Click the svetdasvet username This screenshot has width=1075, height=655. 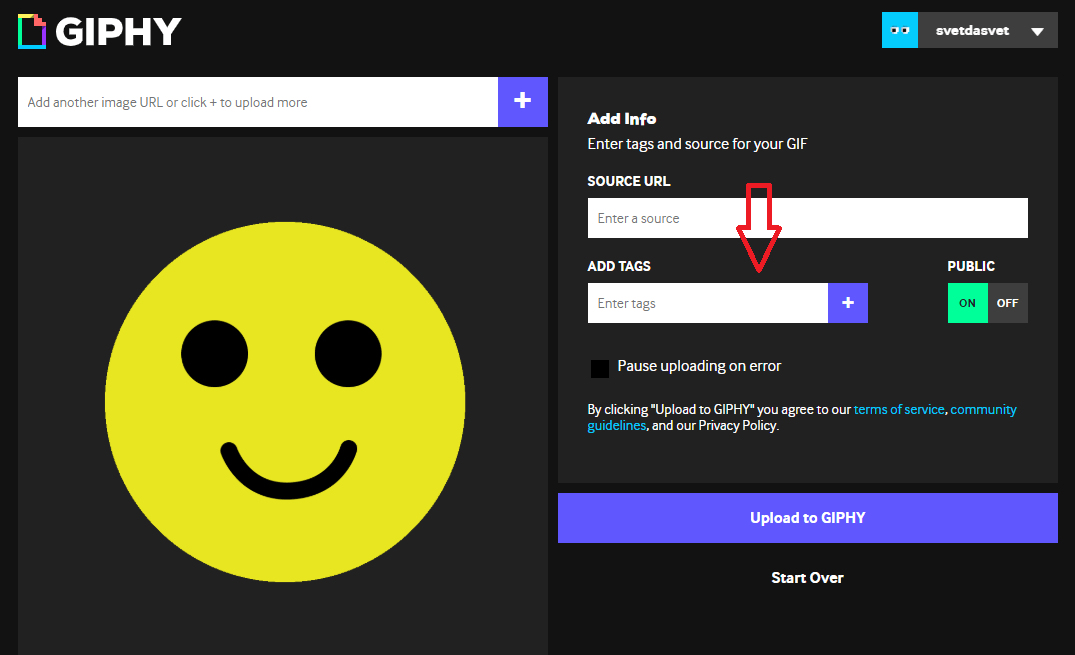pos(972,31)
